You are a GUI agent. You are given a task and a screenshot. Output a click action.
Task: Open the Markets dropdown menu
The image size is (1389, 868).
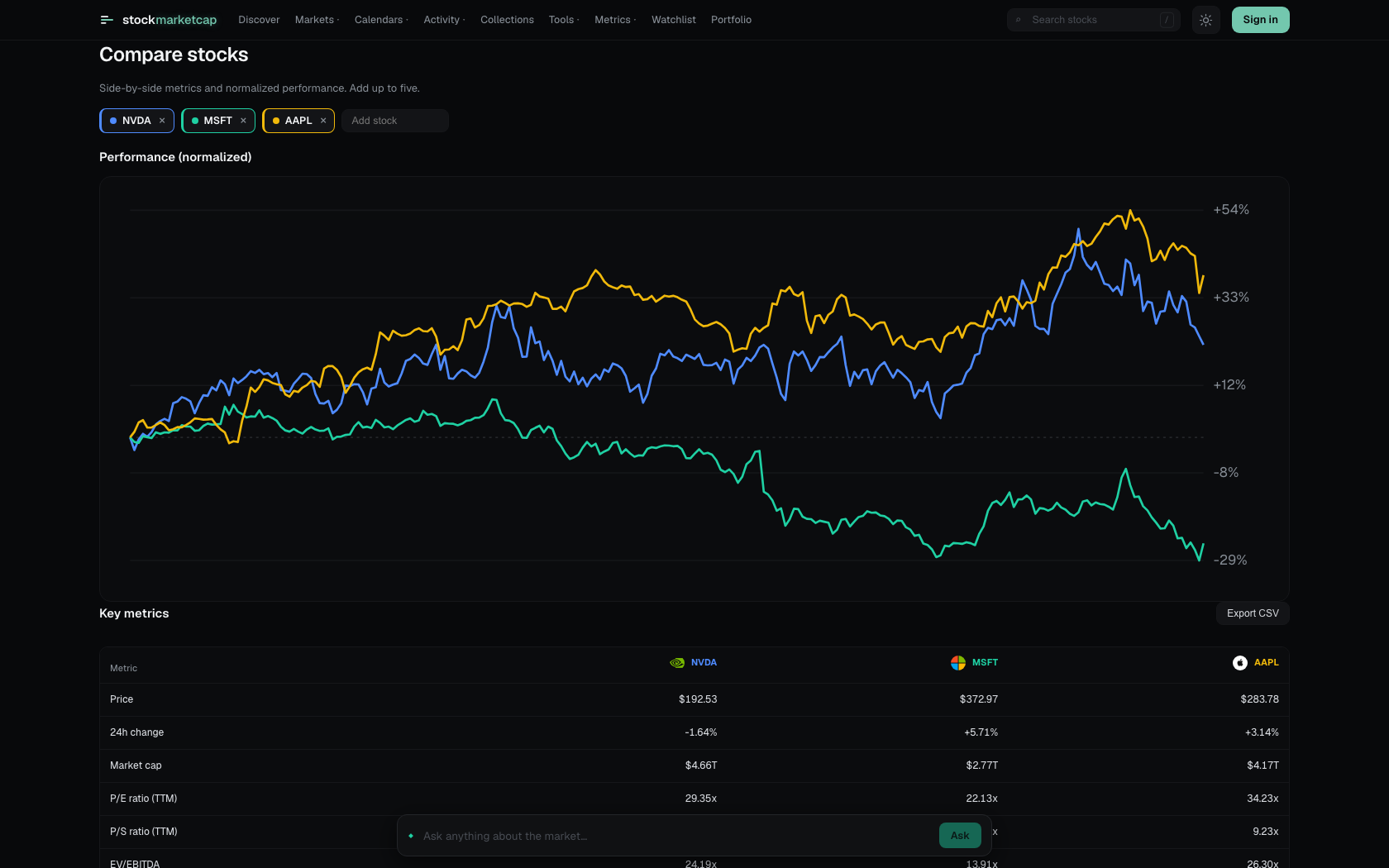[317, 20]
